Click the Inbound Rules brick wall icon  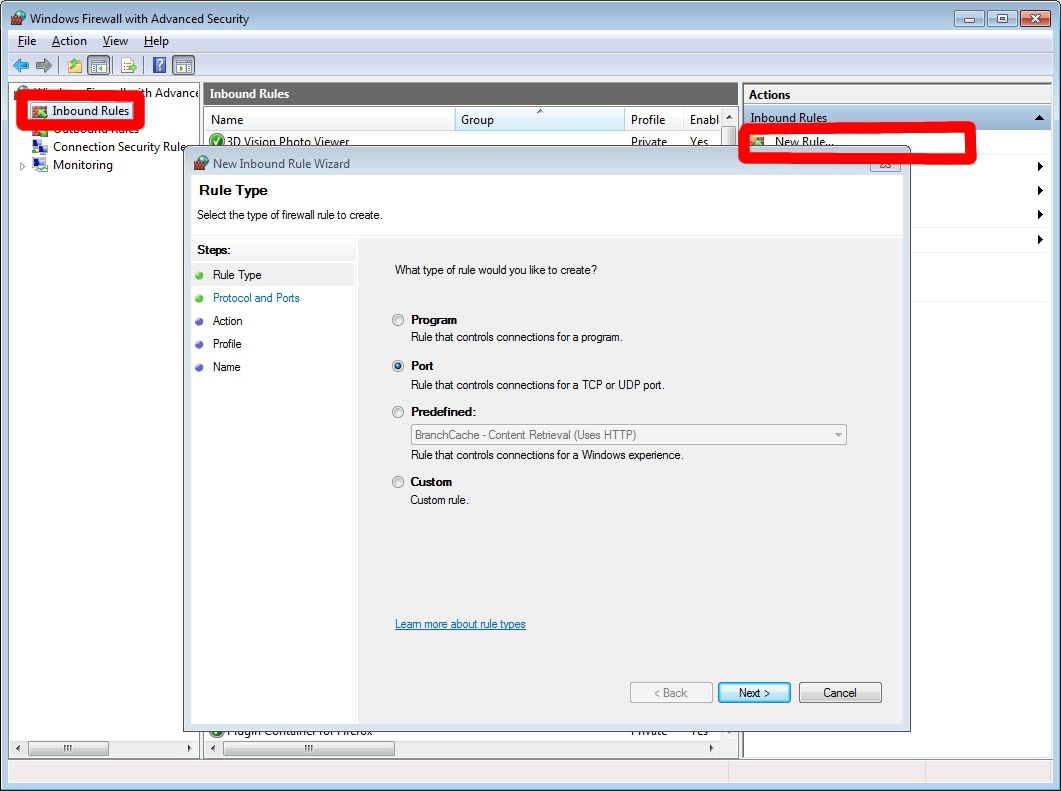coord(40,111)
